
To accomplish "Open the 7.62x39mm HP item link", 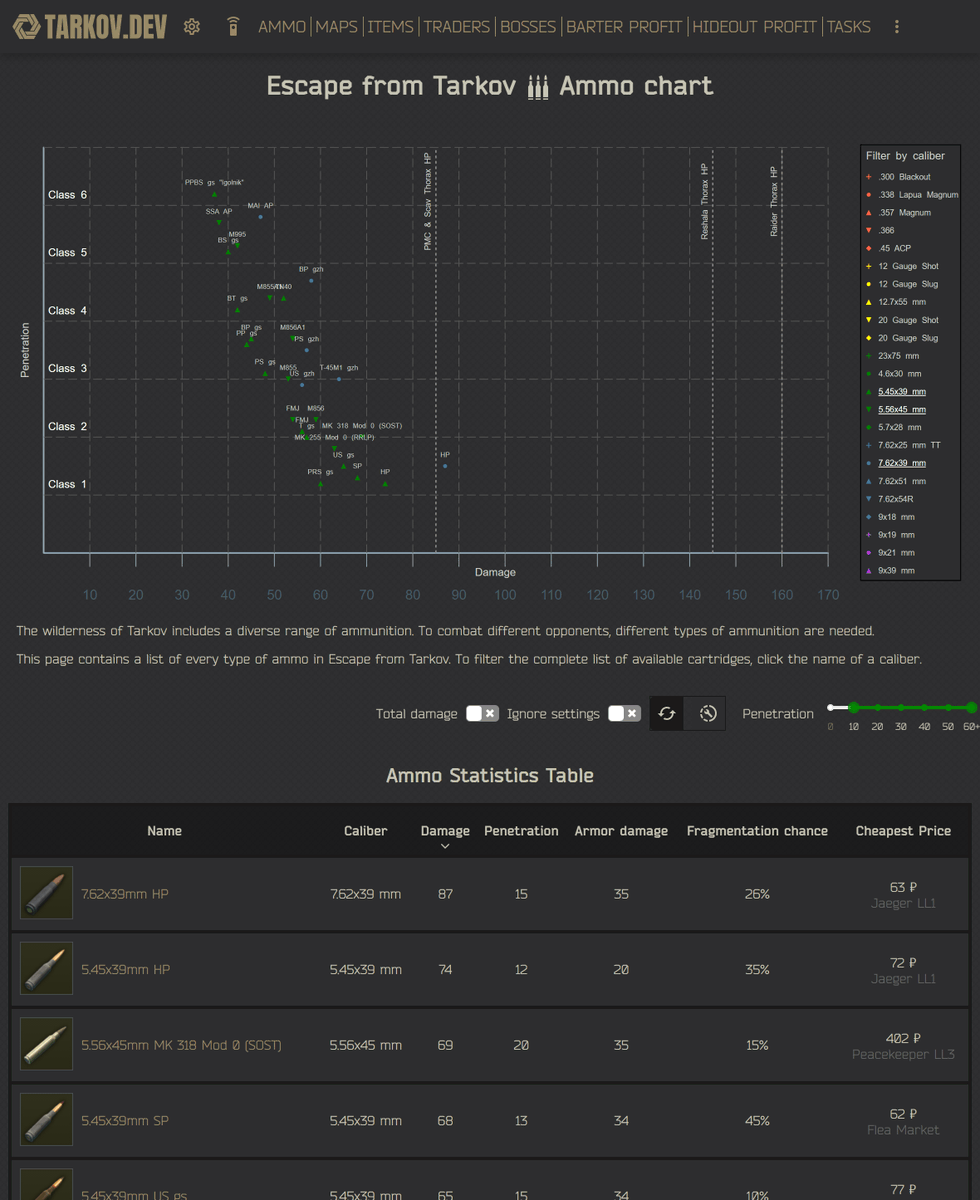I will (125, 894).
